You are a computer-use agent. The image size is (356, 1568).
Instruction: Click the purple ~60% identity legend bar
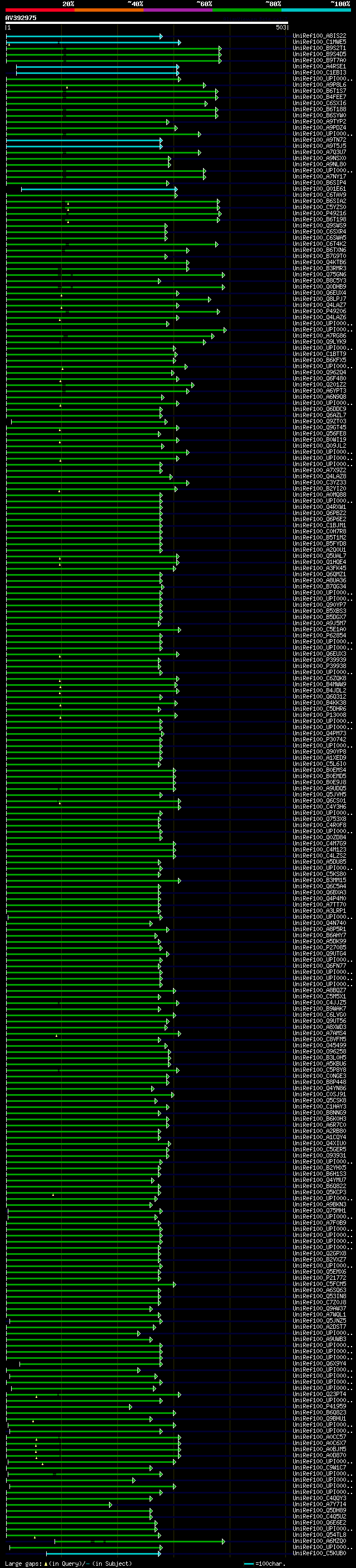pyautogui.click(x=179, y=11)
